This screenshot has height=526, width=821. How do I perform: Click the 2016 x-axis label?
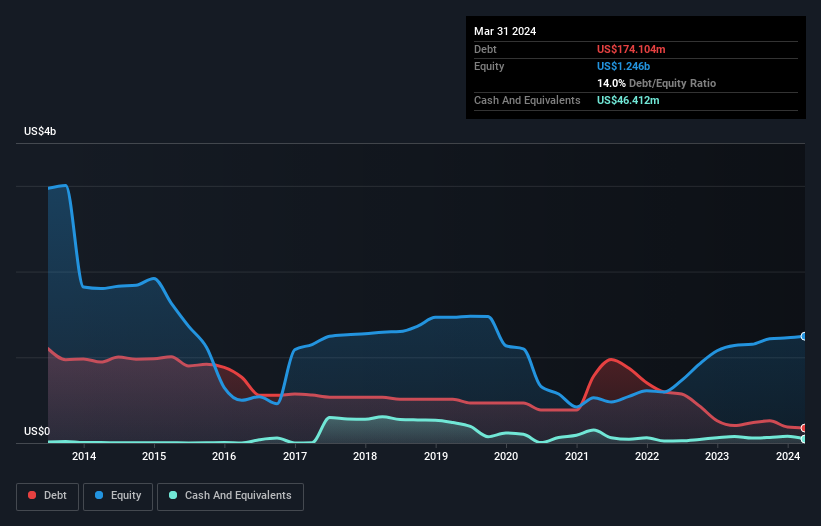[x=224, y=456]
